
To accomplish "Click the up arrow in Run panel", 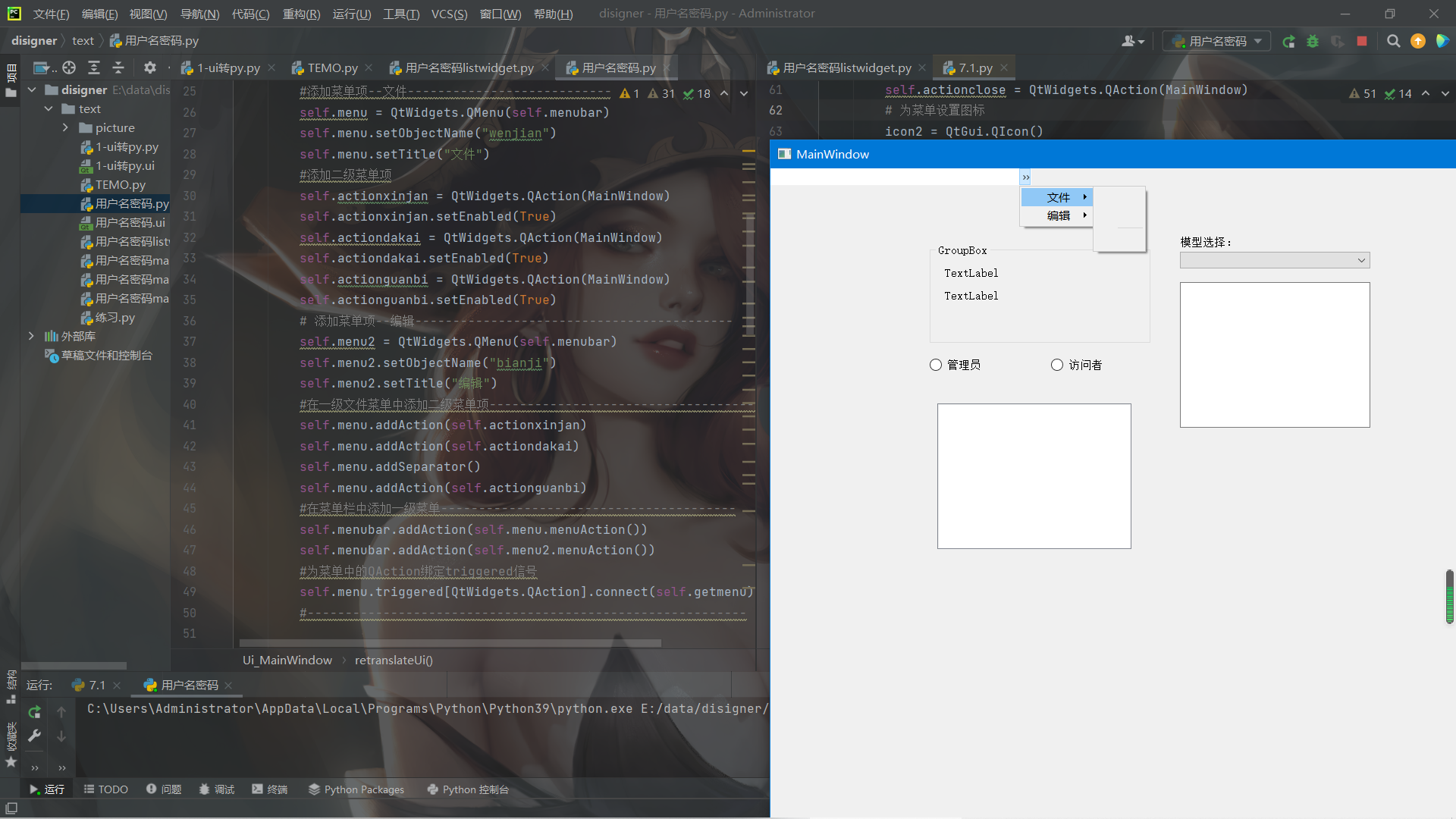I will tap(61, 712).
